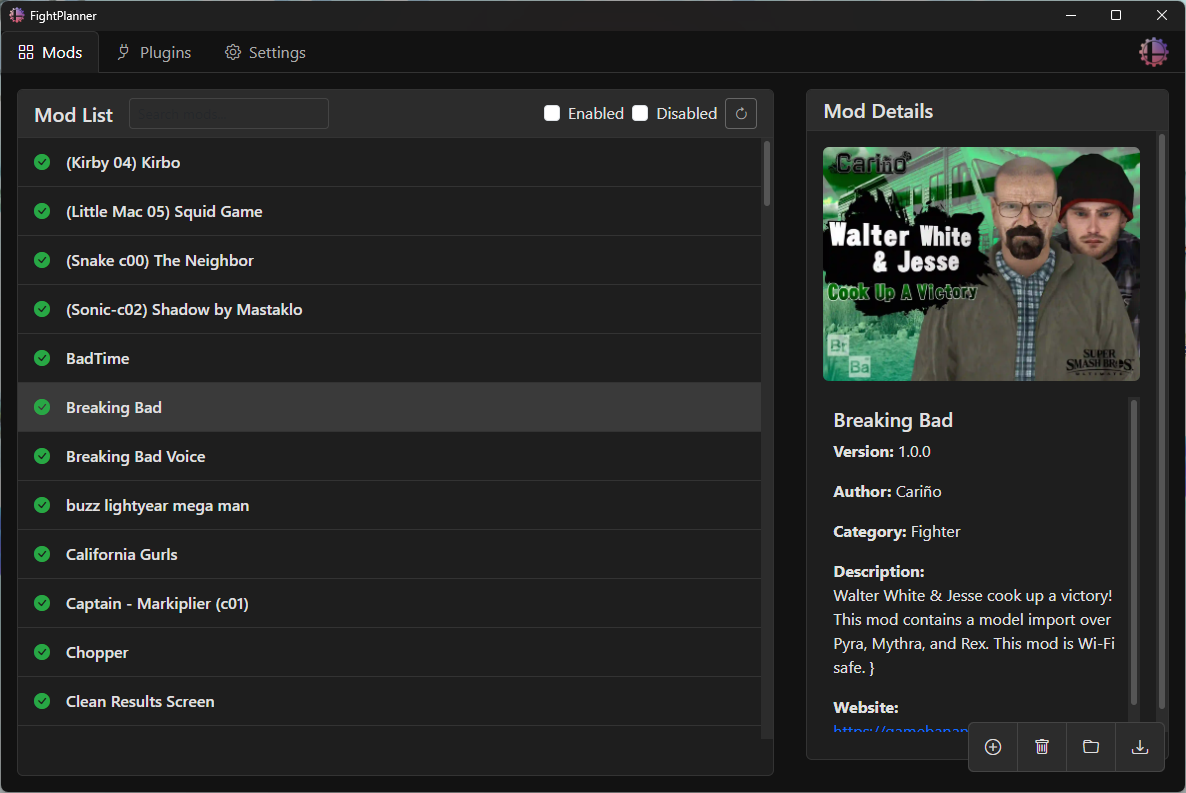Click the mod list vertical scrollbar
This screenshot has width=1186, height=793.
pos(767,173)
